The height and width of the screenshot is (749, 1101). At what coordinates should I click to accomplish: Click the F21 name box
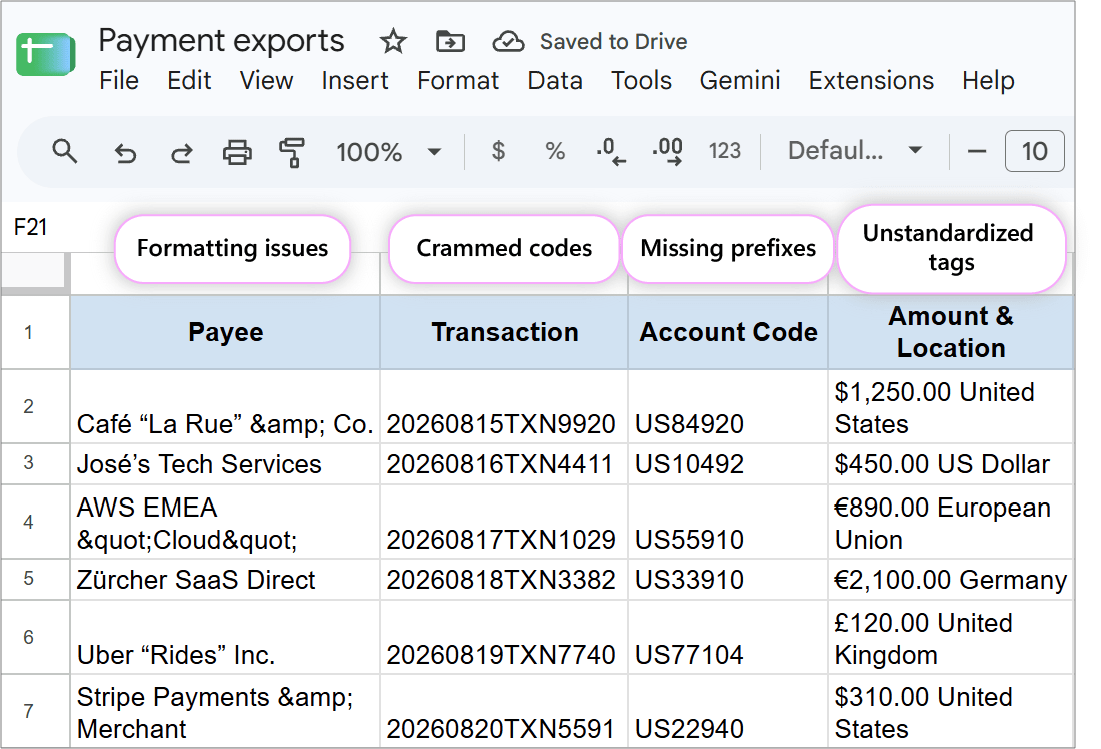tap(31, 227)
